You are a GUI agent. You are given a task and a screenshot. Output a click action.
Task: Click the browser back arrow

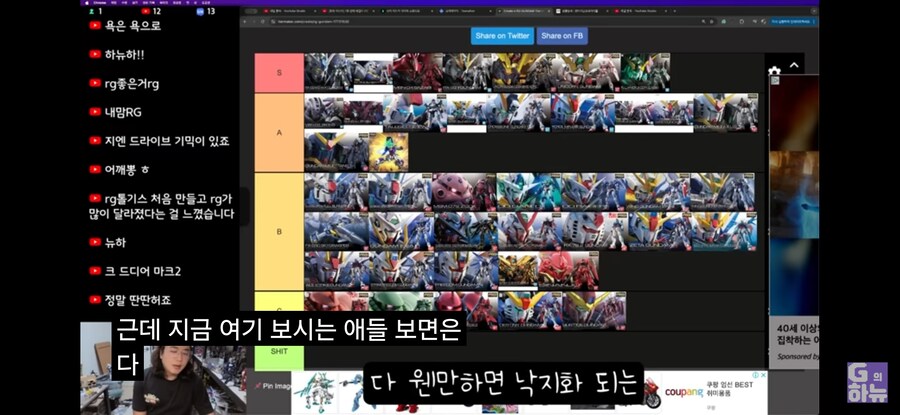245,21
